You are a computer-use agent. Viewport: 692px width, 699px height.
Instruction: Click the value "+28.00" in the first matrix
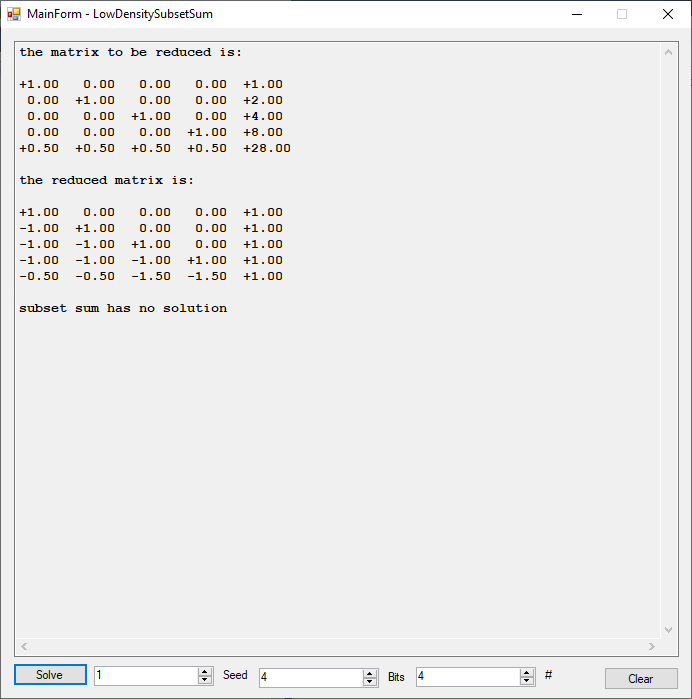coord(267,148)
